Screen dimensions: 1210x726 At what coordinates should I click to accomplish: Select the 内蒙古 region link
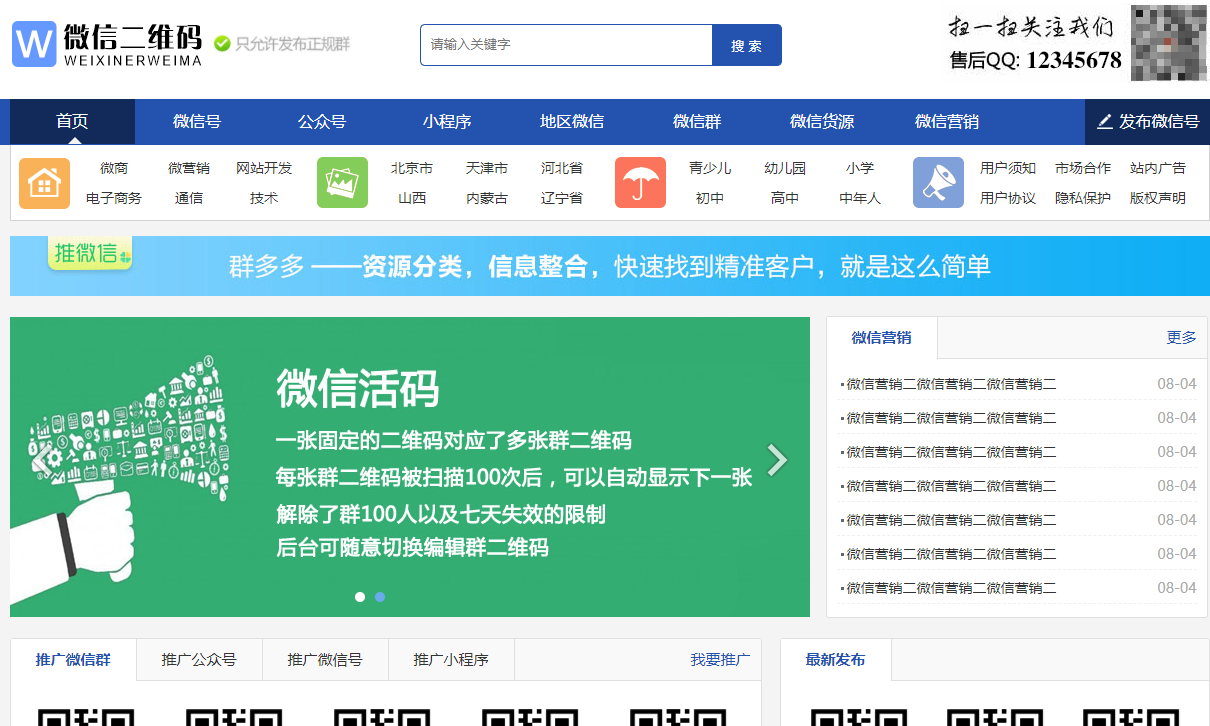(487, 198)
